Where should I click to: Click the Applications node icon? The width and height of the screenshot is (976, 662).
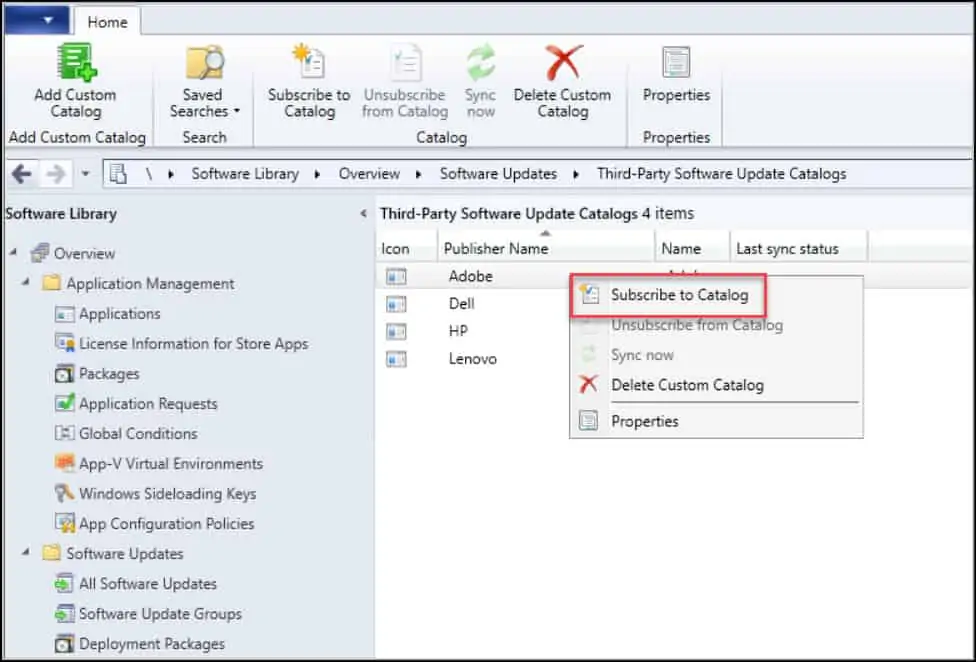tap(64, 314)
